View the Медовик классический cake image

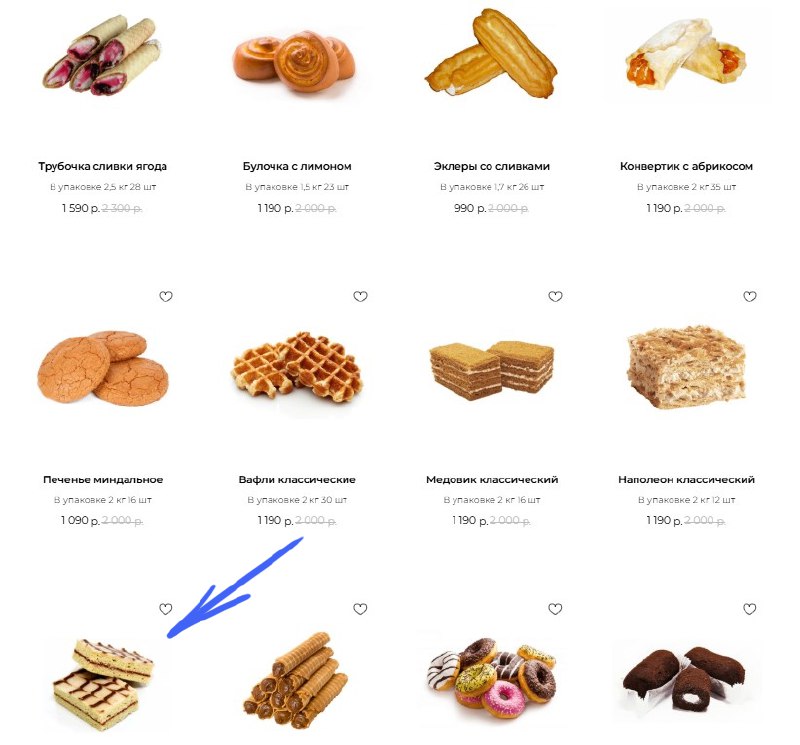click(492, 370)
